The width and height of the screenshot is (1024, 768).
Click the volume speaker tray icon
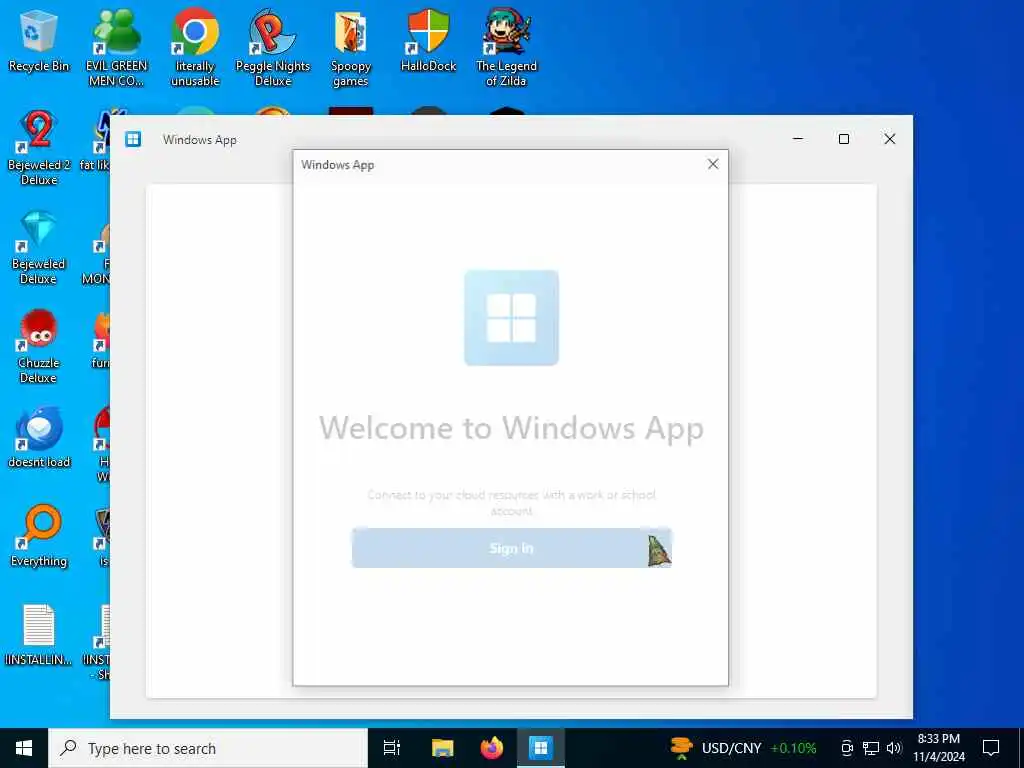[x=894, y=748]
